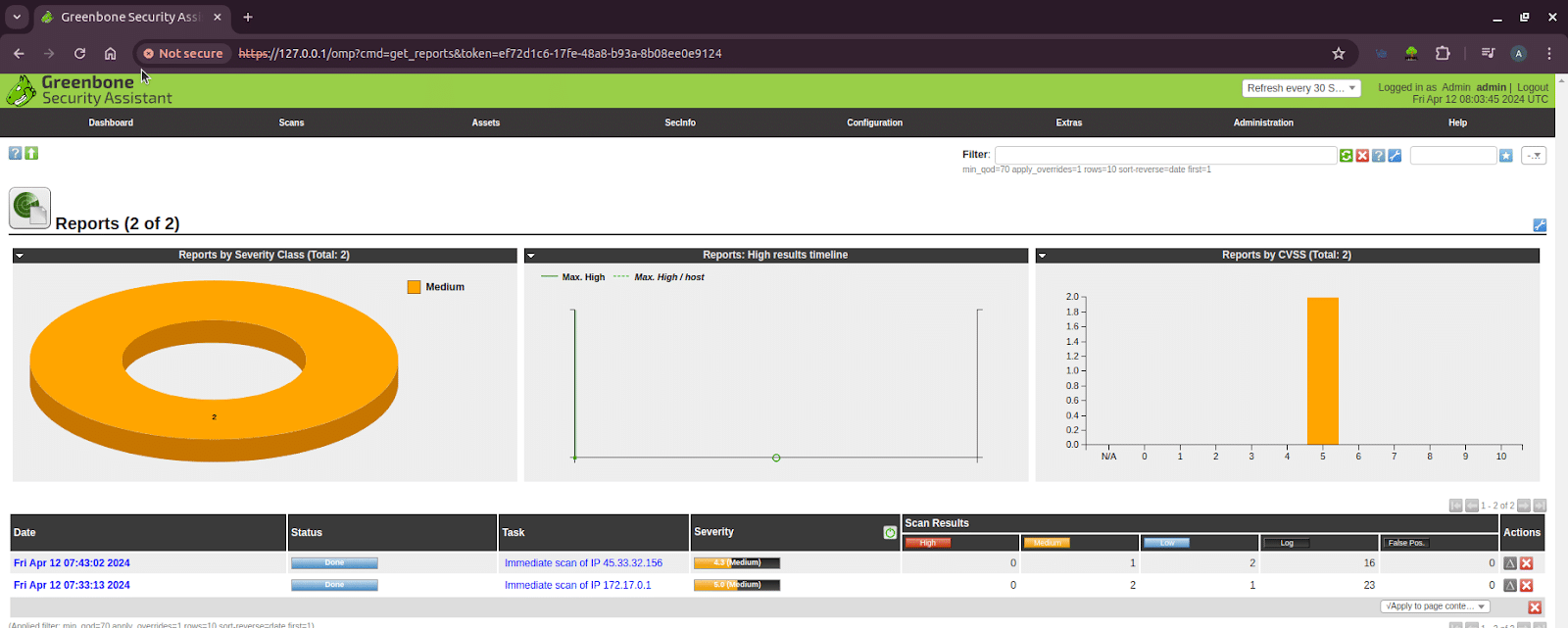Image resolution: width=1568 pixels, height=628 pixels.
Task: Expand the 'Apply to page contents' dropdown
Action: pyautogui.click(x=1435, y=606)
